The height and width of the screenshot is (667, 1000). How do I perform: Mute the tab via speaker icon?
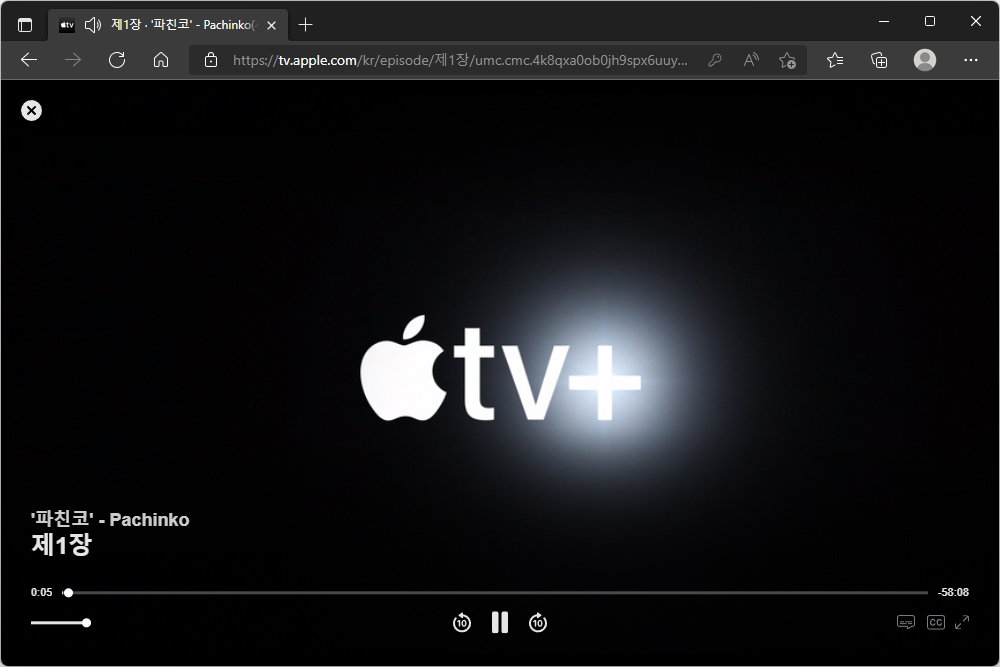click(x=93, y=25)
